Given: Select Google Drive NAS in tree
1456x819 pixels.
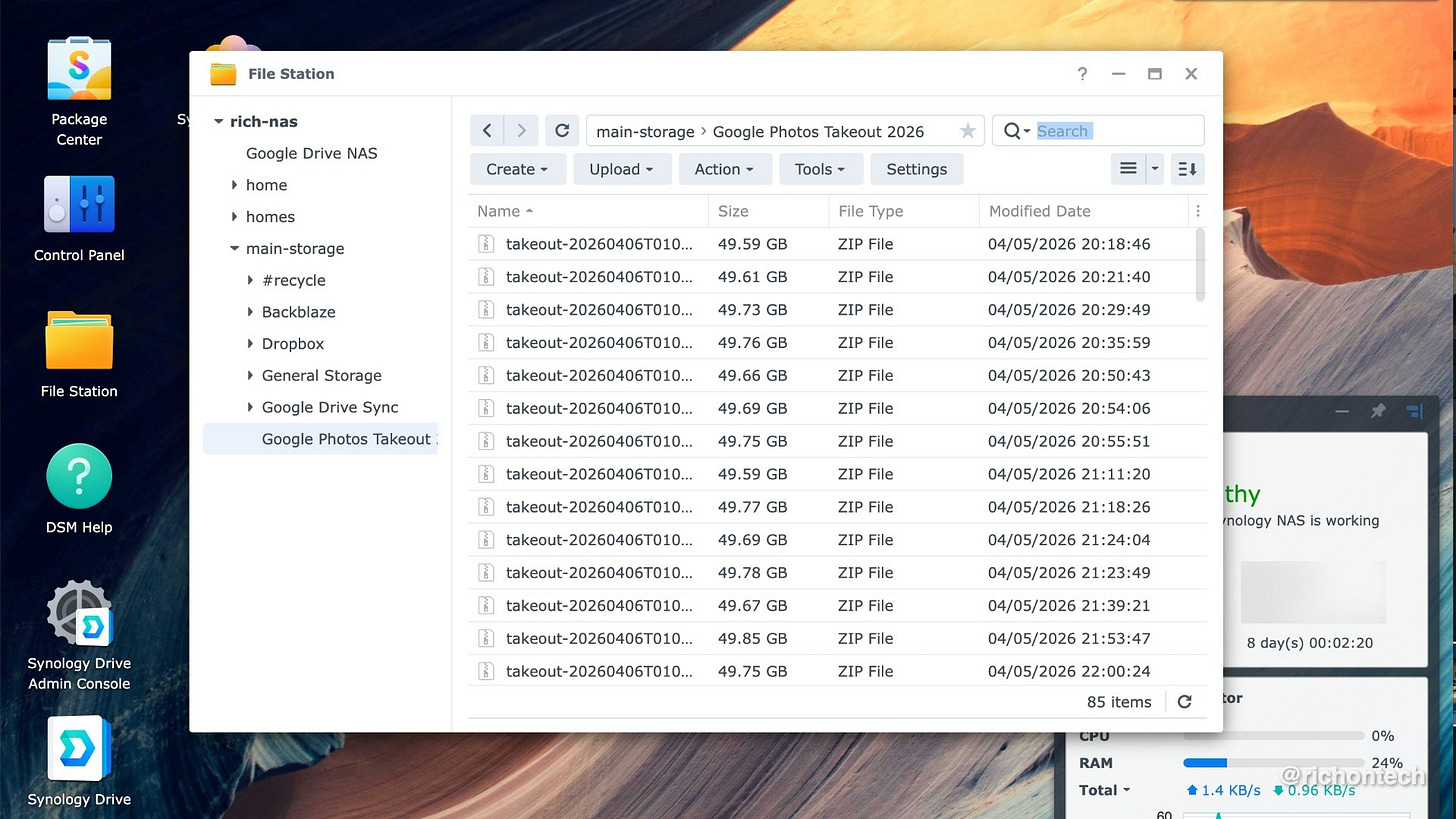Looking at the screenshot, I should pyautogui.click(x=311, y=153).
